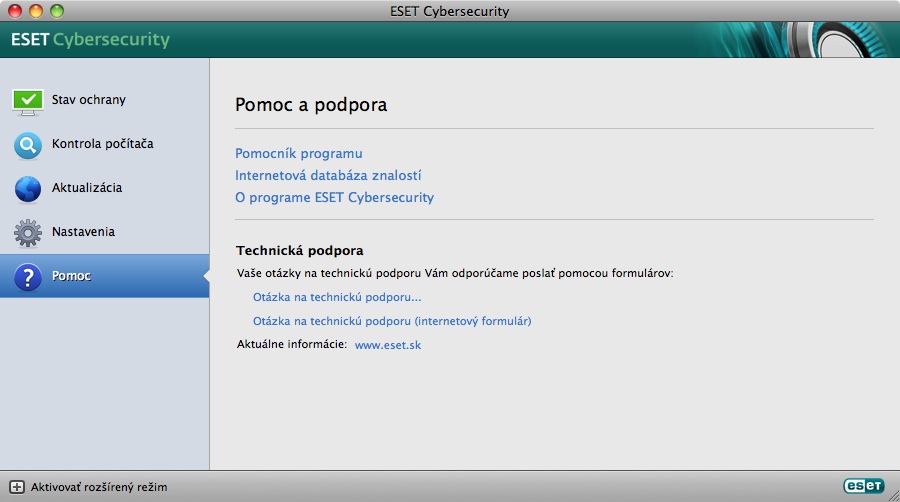
Task: Activate Aktivovať rozšírený režim
Action: point(99,487)
